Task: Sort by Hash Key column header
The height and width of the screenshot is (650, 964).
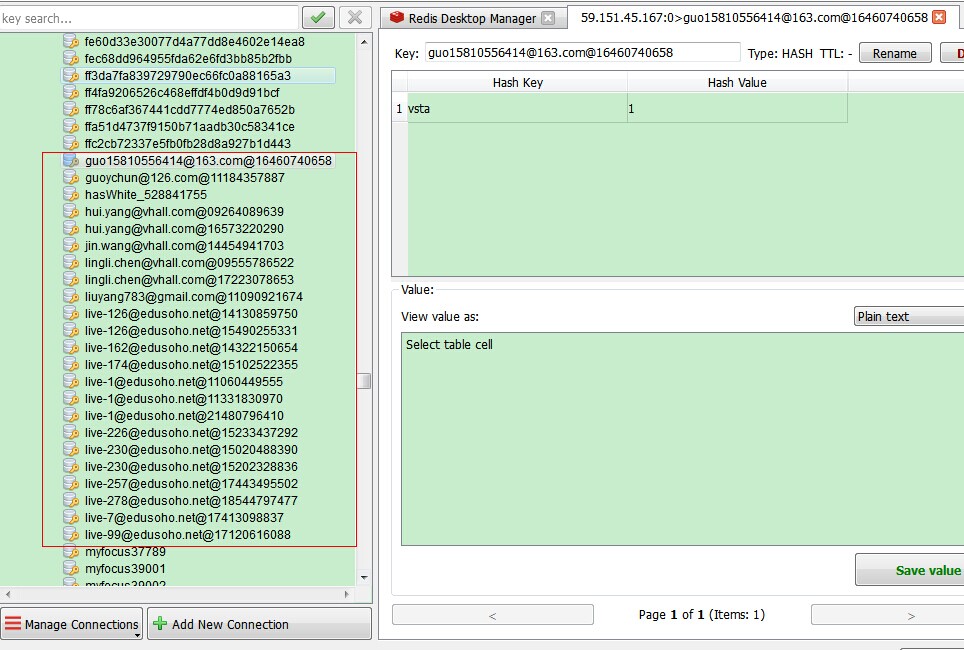Action: click(x=517, y=82)
